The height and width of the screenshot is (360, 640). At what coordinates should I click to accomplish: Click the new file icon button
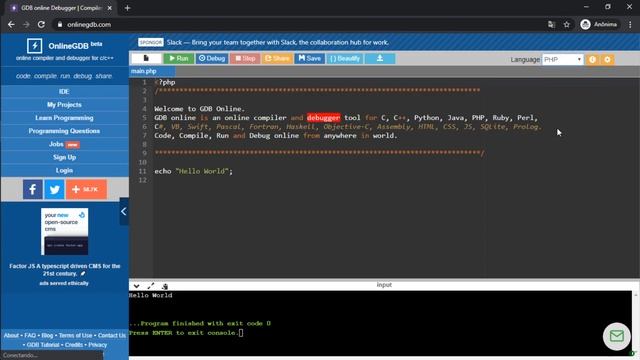(146, 58)
